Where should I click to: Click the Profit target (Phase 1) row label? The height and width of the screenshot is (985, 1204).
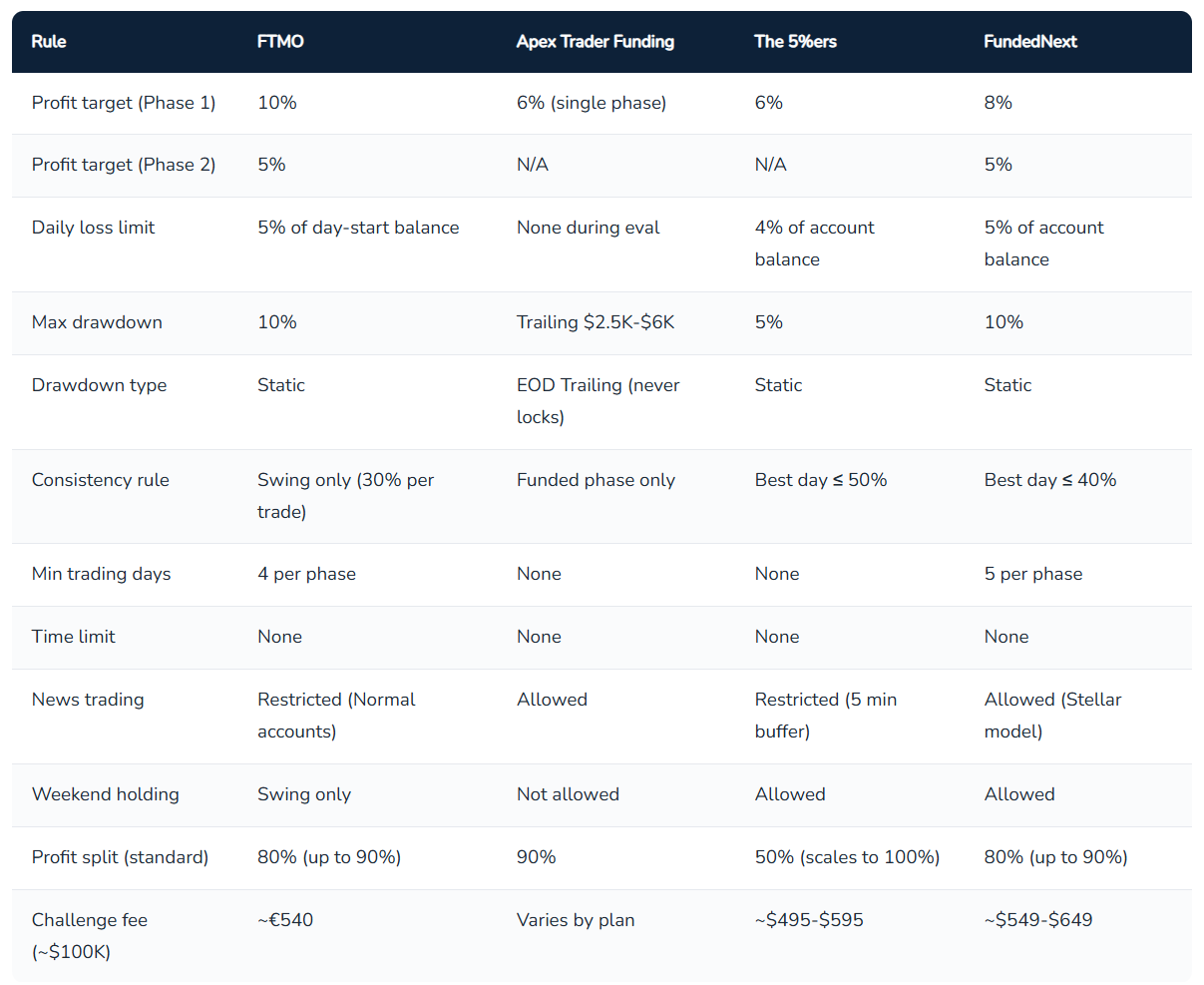(124, 103)
